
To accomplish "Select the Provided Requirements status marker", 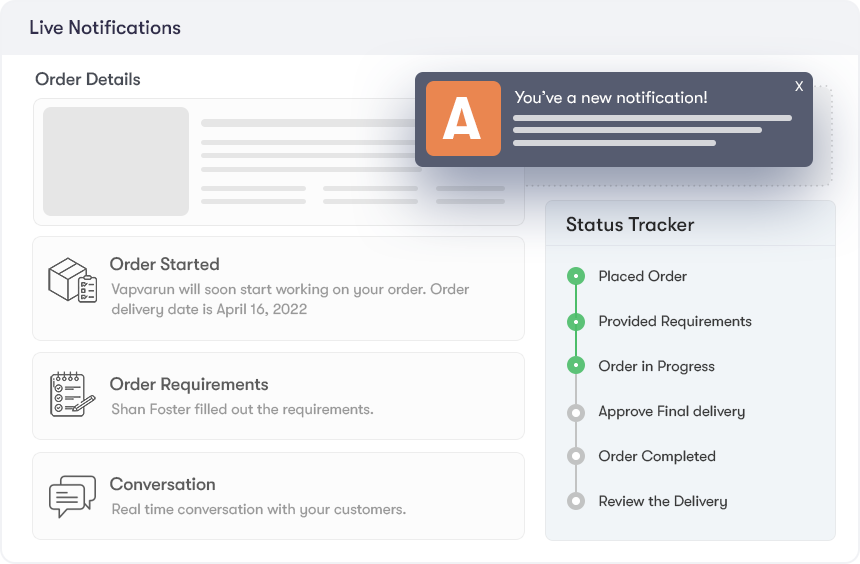I will (576, 321).
